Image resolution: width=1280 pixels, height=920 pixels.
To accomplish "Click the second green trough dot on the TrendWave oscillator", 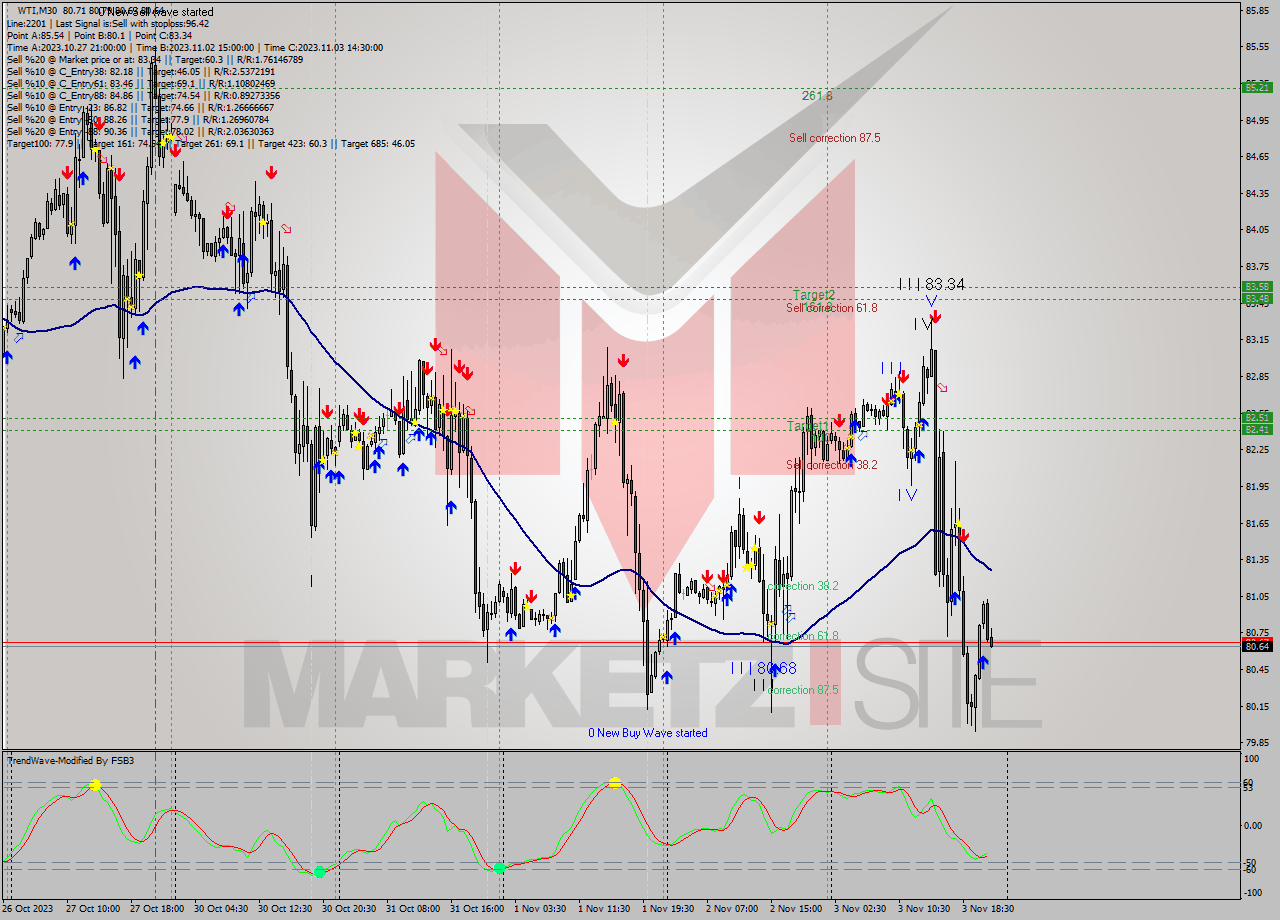I will (x=499, y=868).
